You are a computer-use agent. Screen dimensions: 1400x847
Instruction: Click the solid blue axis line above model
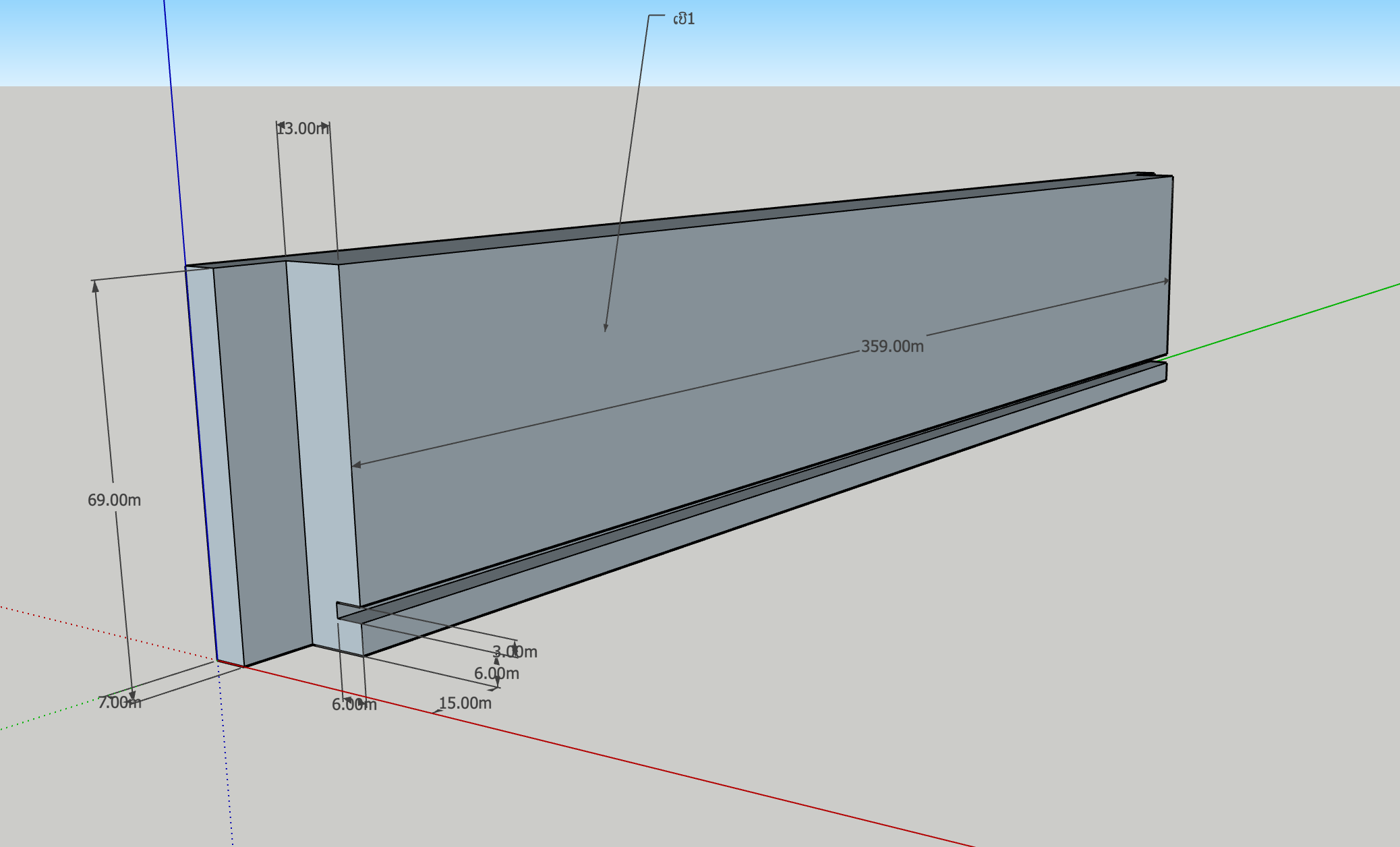coord(174,135)
